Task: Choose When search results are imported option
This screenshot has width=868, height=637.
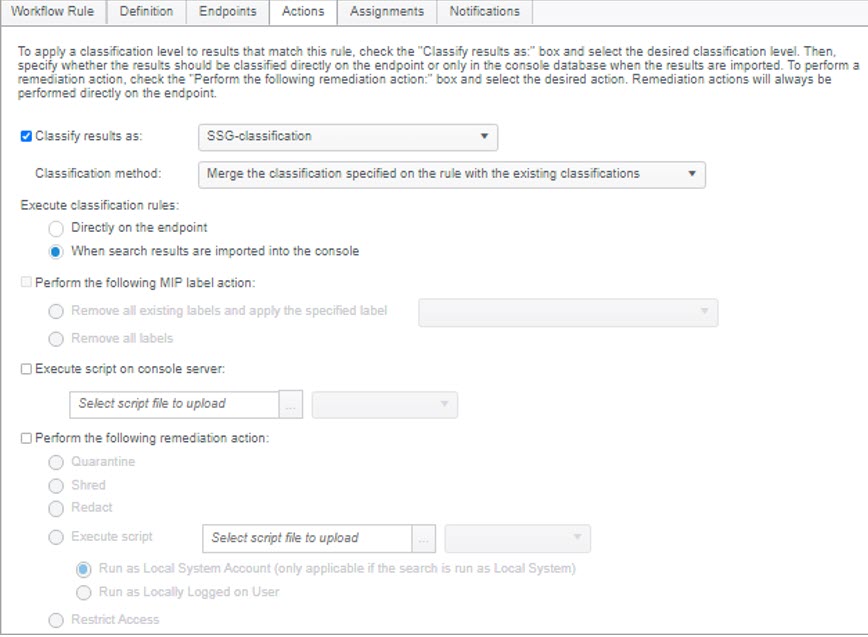Action: click(56, 251)
